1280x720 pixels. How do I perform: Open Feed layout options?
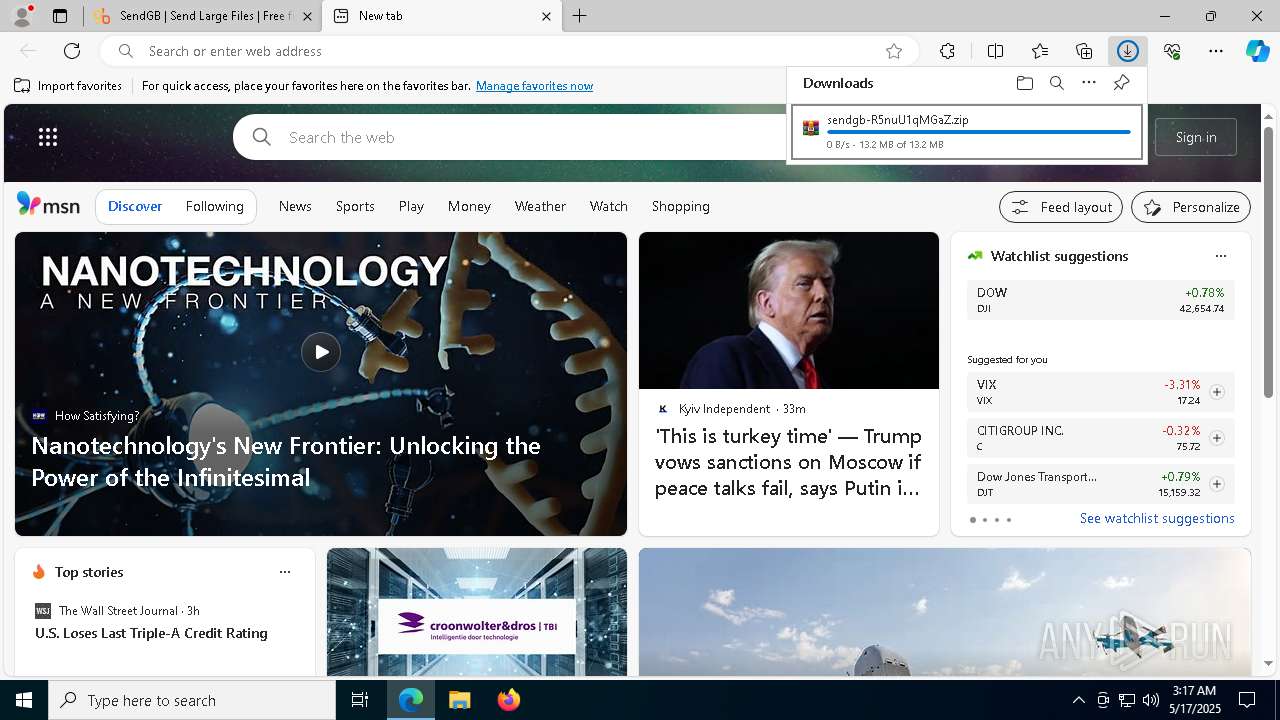[1061, 207]
